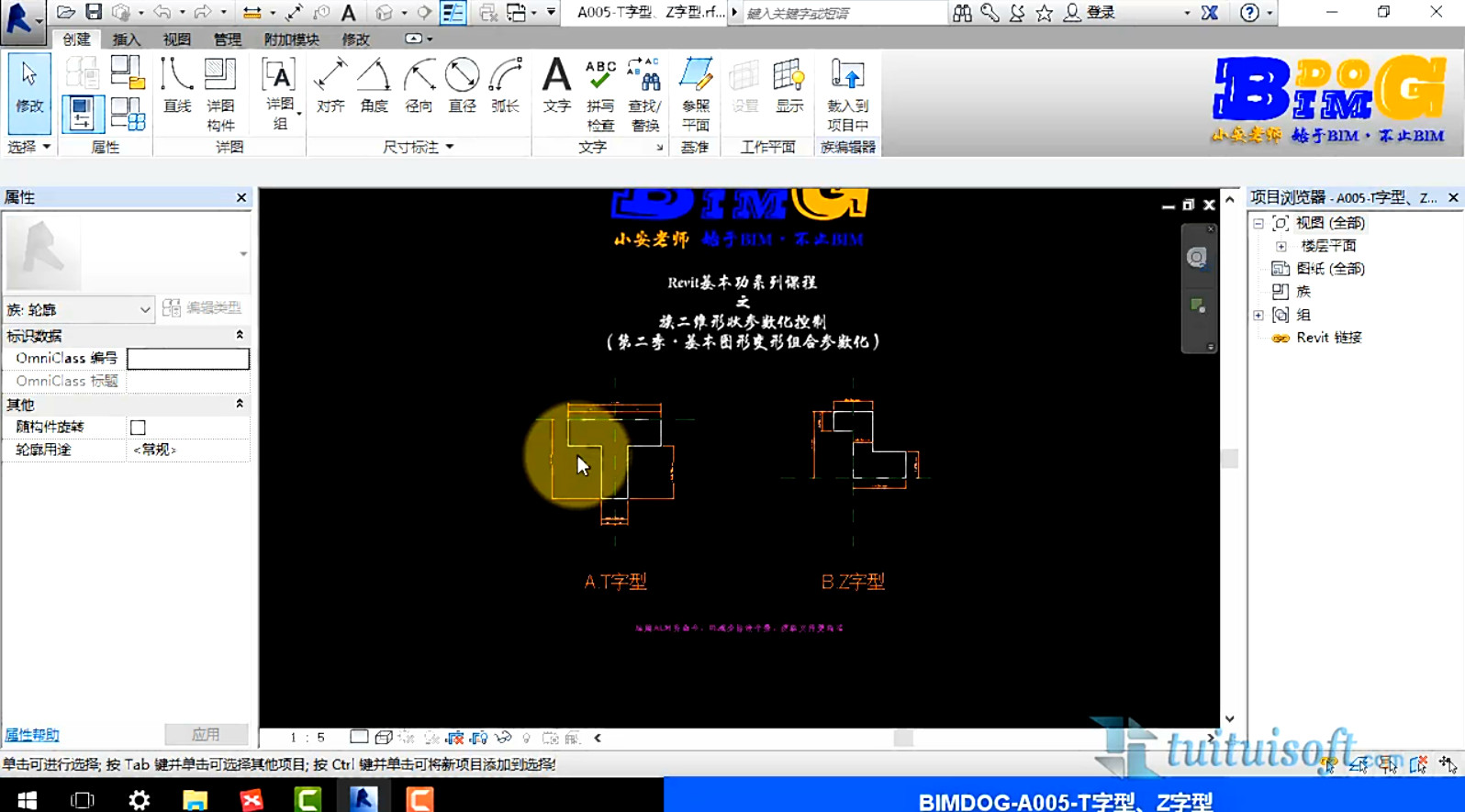1465x812 pixels.
Task: Toggle the Reveal Hidden Elements lightbulb icon
Action: [526, 738]
